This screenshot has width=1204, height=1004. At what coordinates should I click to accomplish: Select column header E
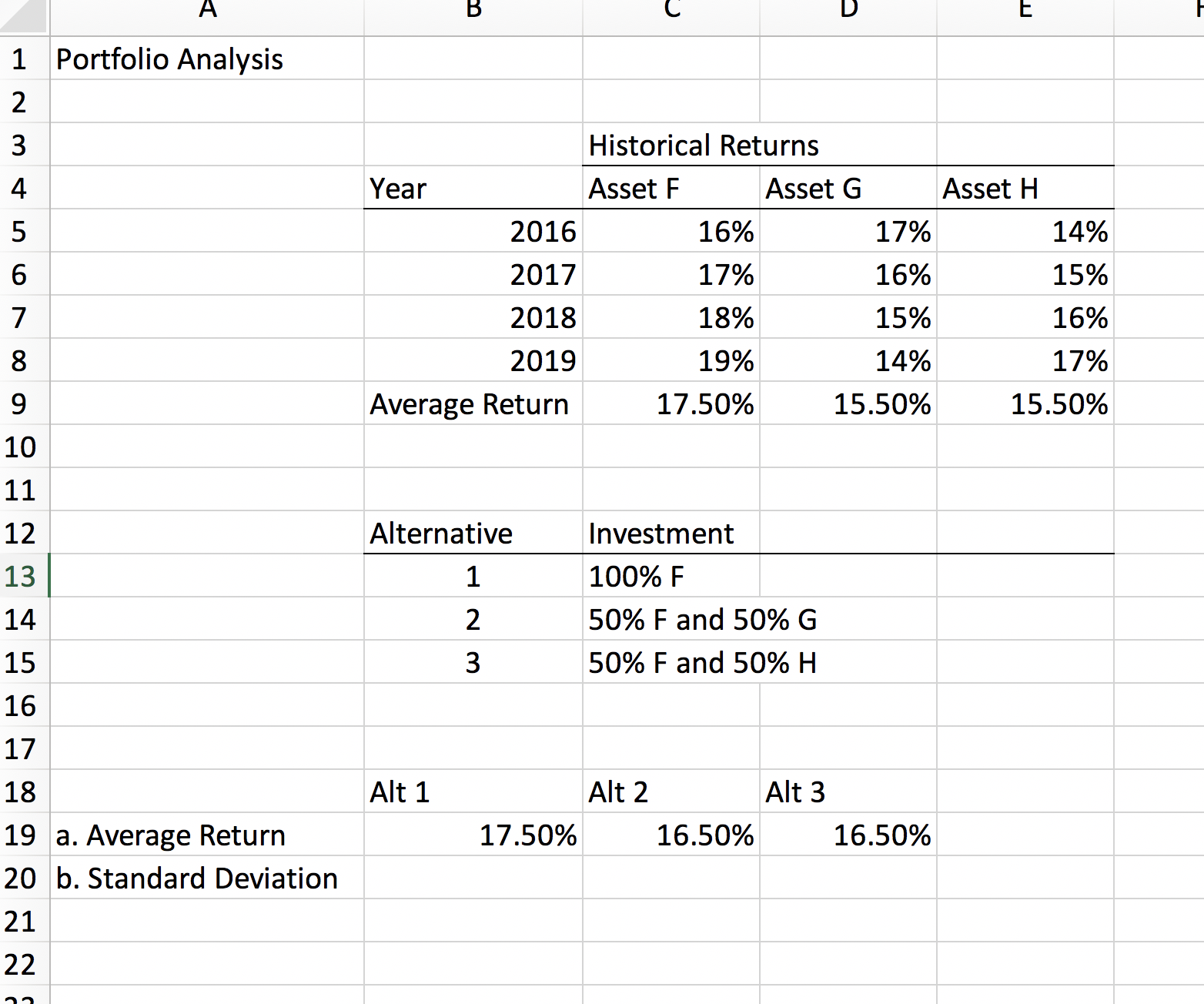coord(1024,11)
